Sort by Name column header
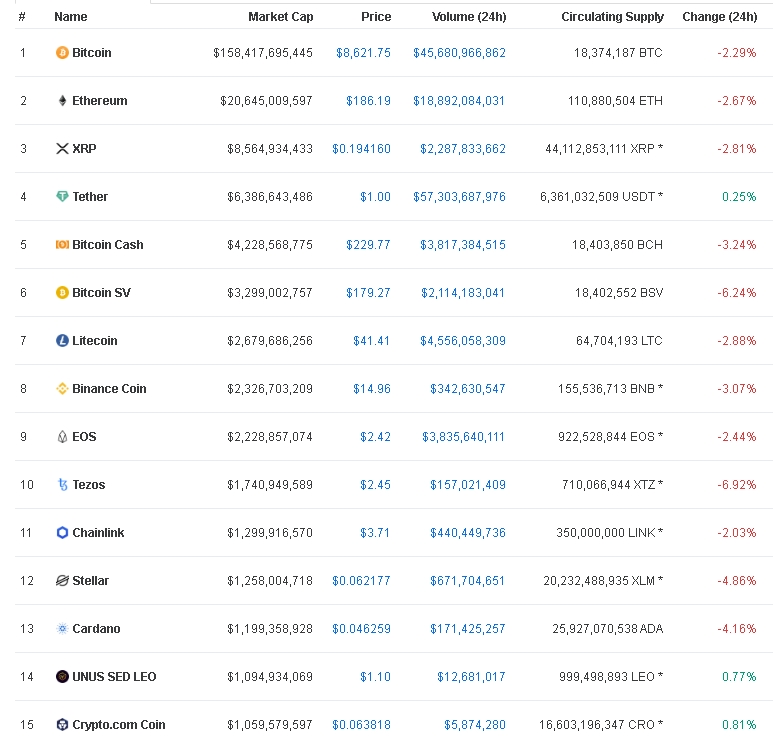This screenshot has height=743, width=773. [x=70, y=17]
